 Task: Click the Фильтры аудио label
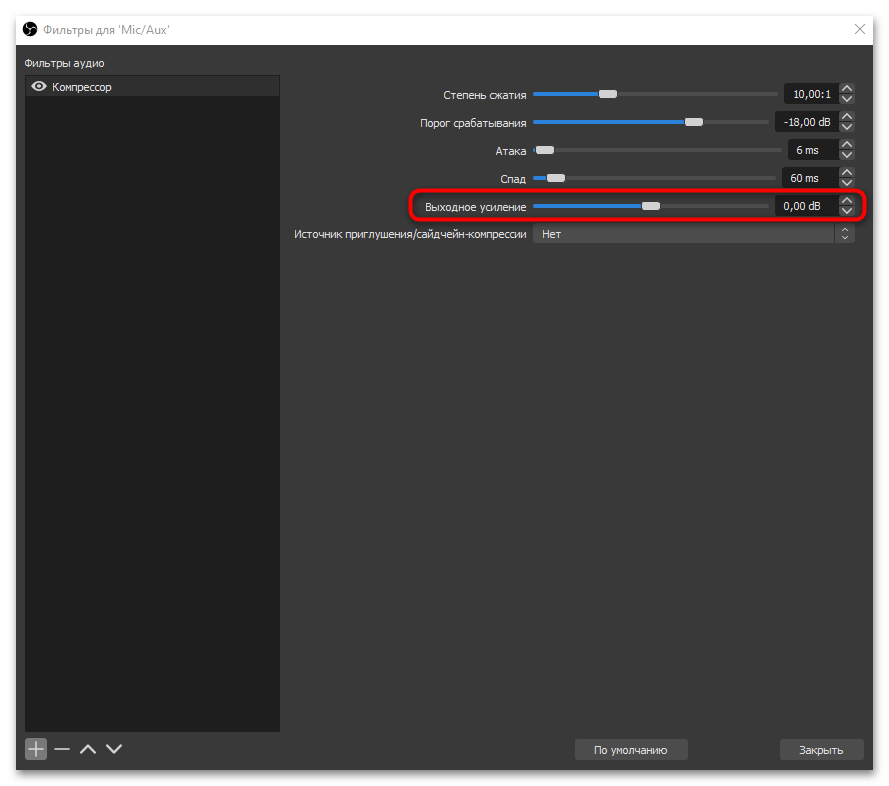64,63
